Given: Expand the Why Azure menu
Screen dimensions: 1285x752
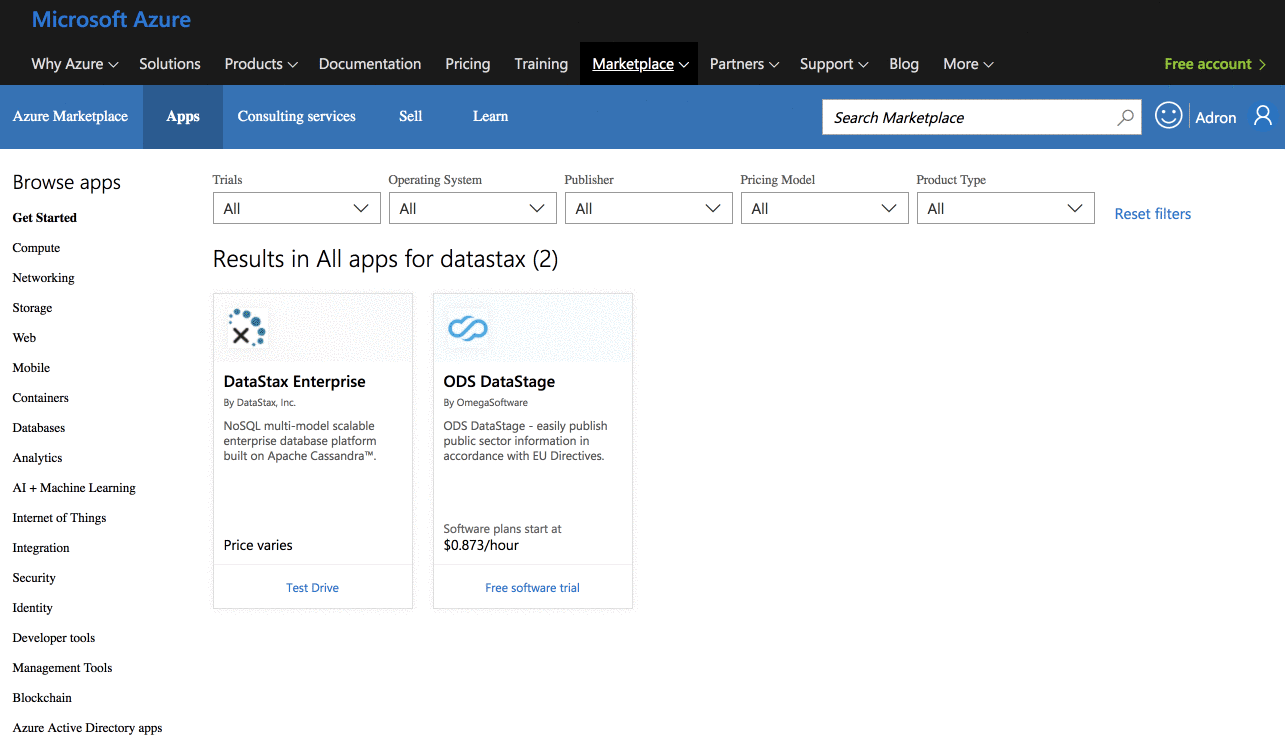Looking at the screenshot, I should click(x=75, y=64).
